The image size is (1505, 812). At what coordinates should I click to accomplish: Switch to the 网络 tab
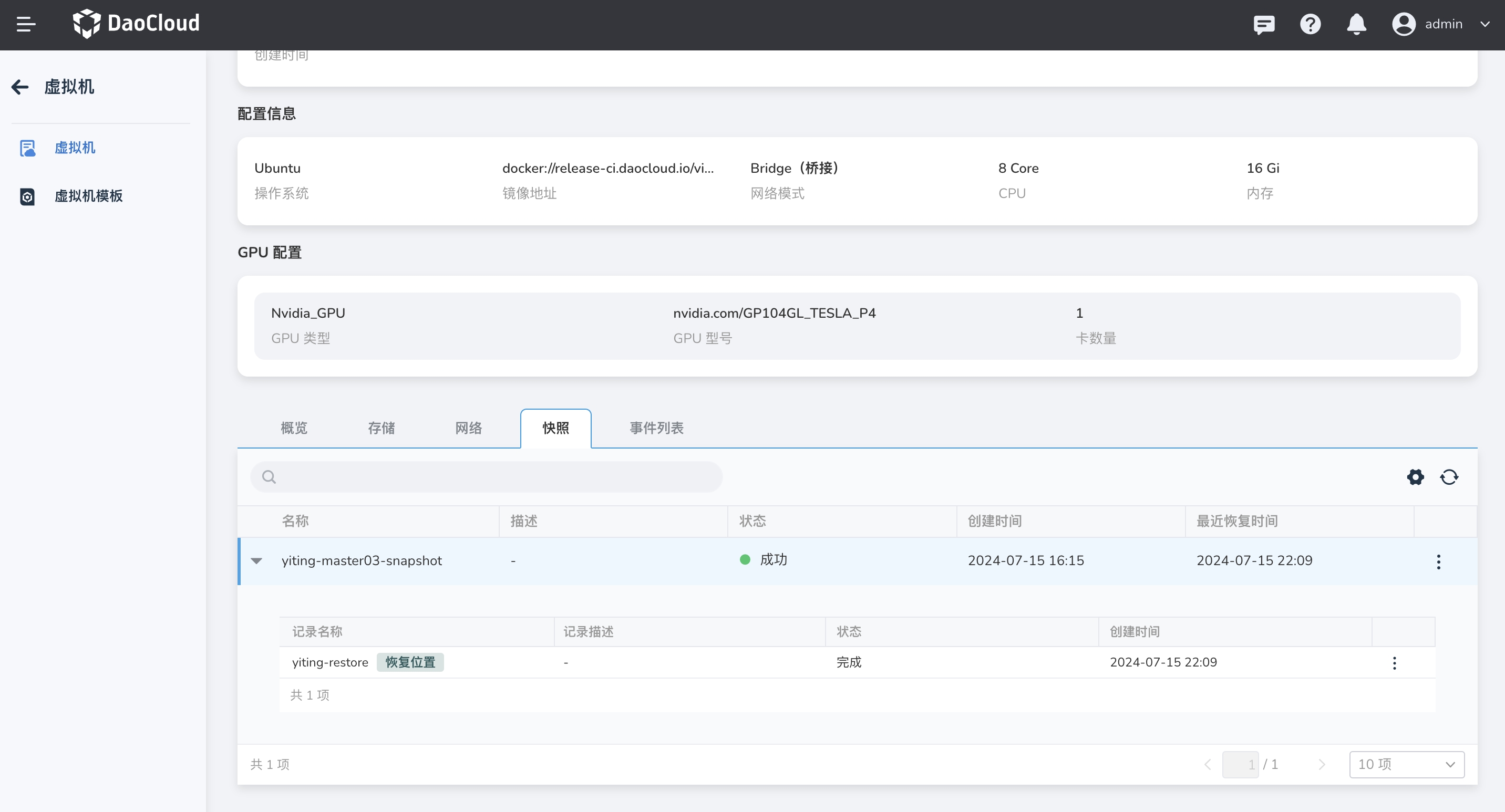point(468,428)
